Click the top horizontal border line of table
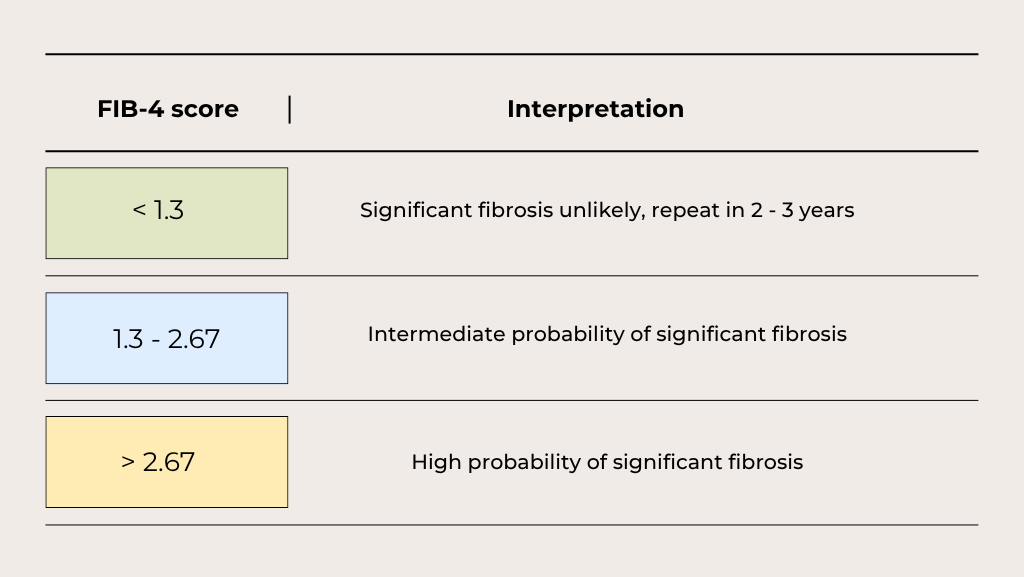 512,54
